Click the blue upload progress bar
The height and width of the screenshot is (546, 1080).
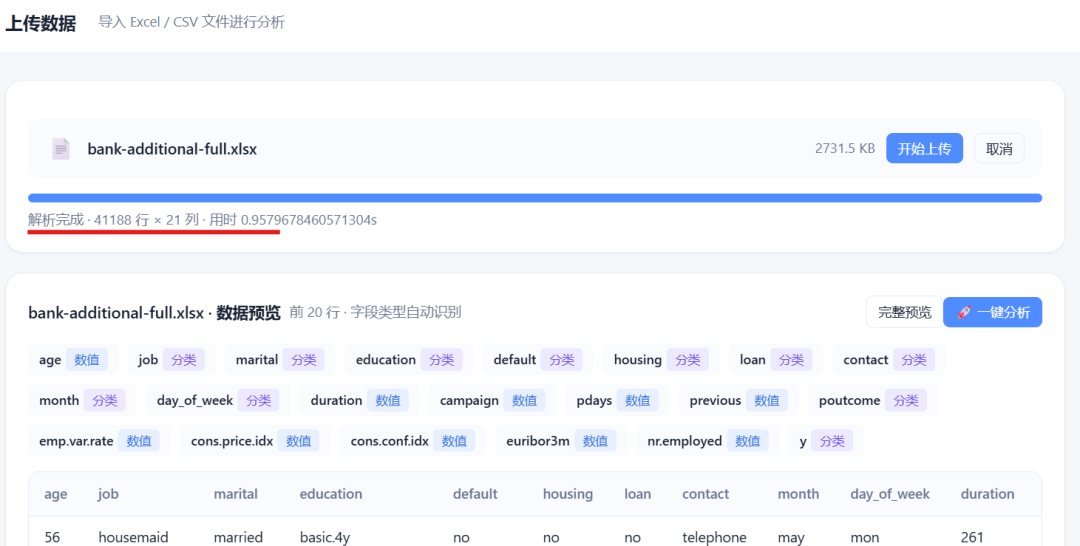tap(534, 198)
